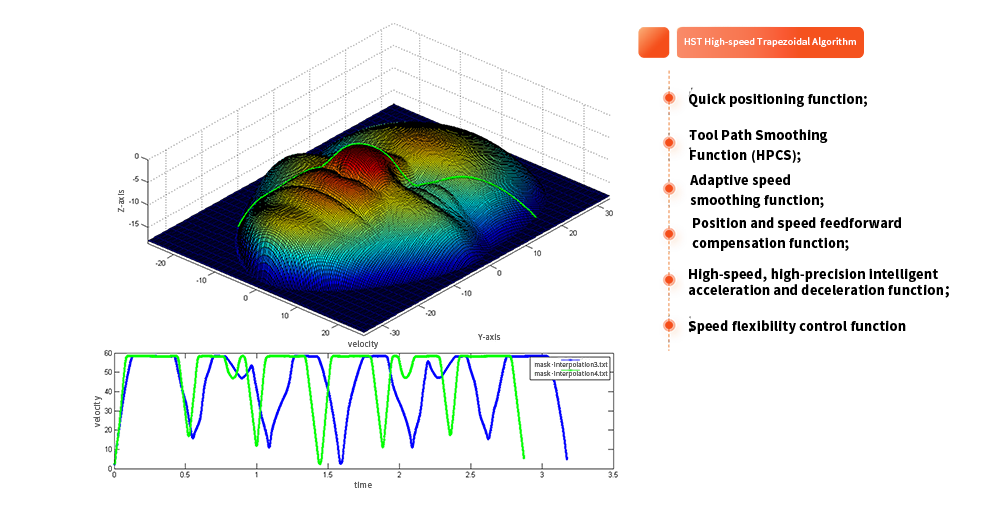Click the bullet beside Speed flexibility control
Viewport: 1000px width, 510px height.
point(673,328)
